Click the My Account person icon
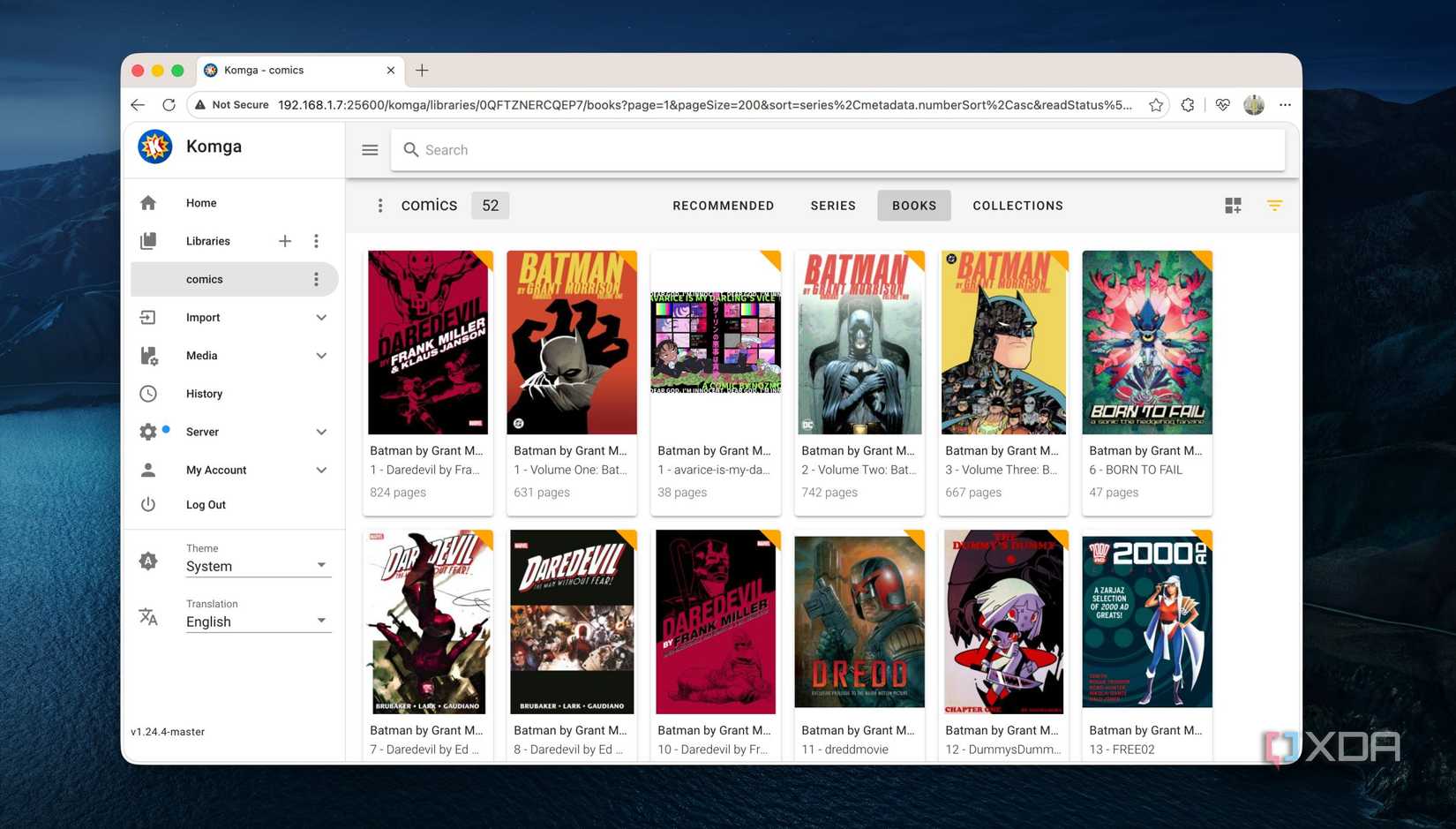This screenshot has width=1456, height=829. [148, 470]
